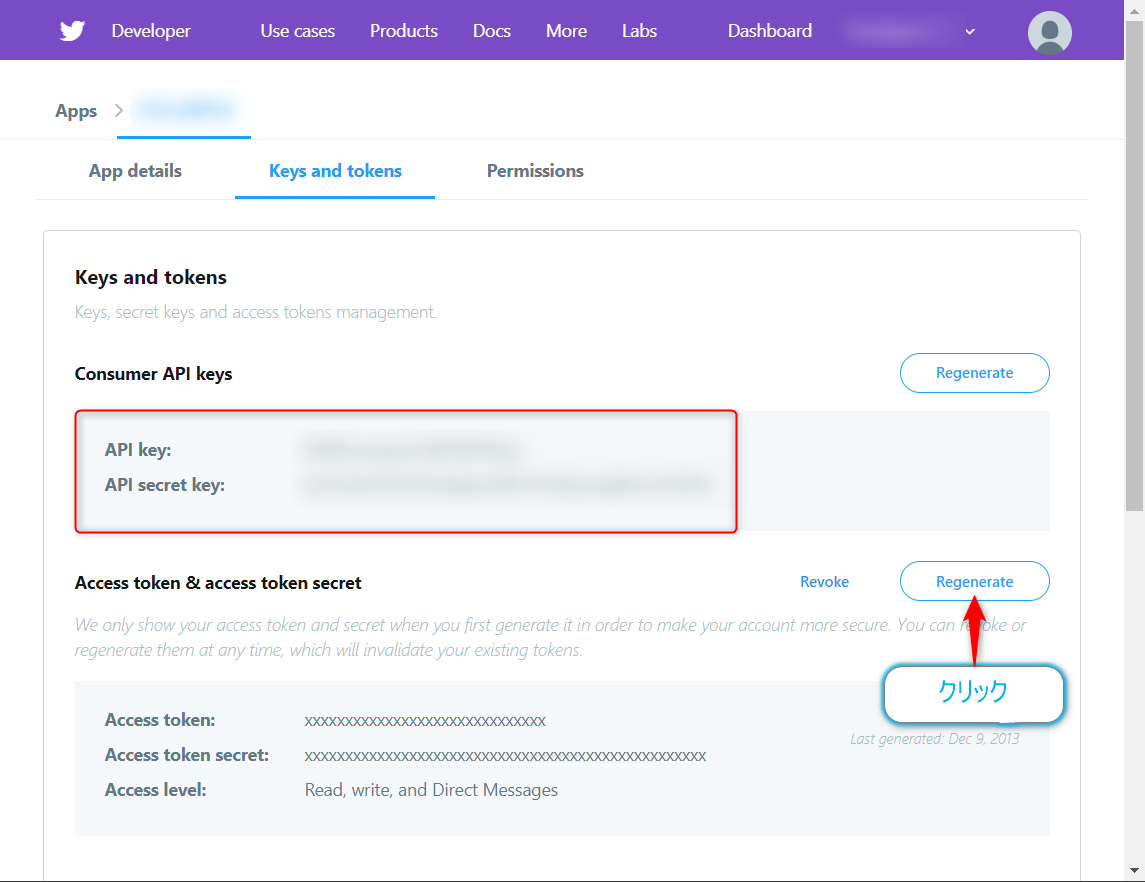Viewport: 1145px width, 882px height.
Task: Click 'Access token & access token secret' heading
Action: tap(218, 583)
